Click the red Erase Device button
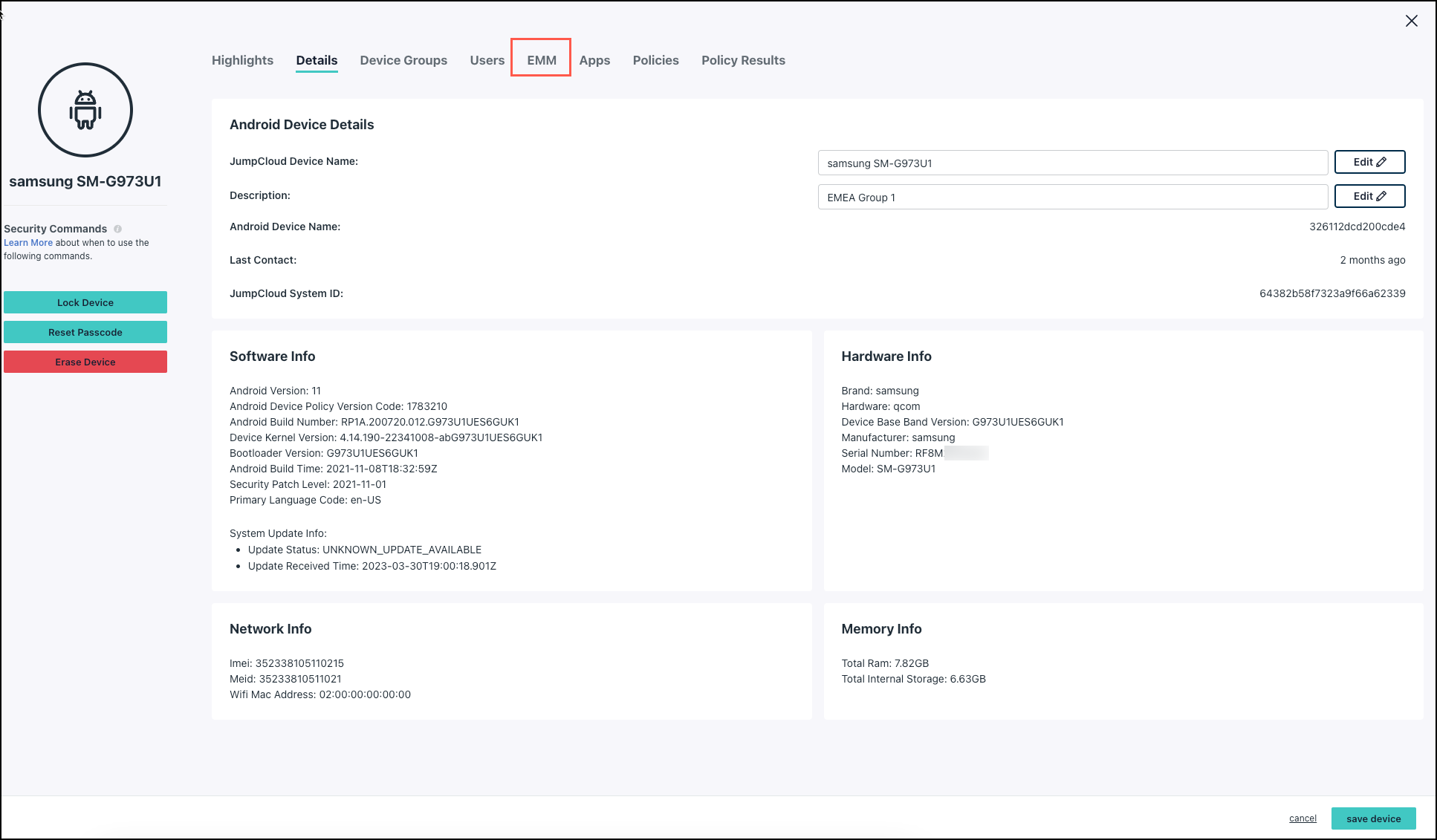The width and height of the screenshot is (1437, 840). tap(85, 362)
